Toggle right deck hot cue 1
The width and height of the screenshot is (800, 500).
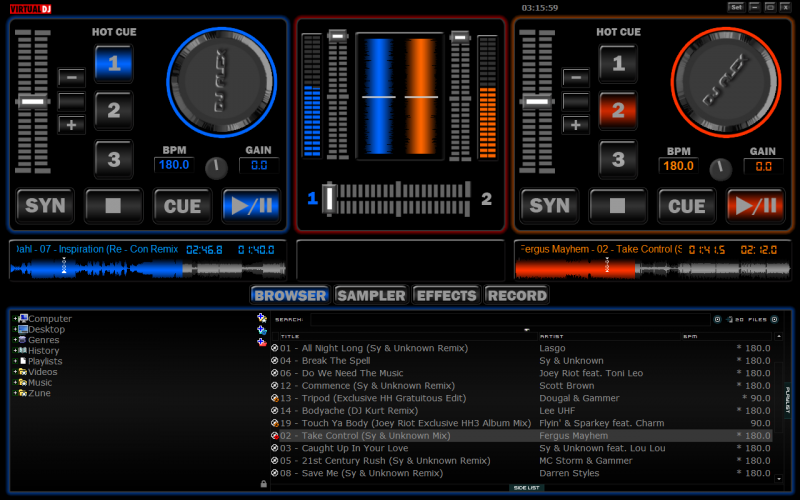tap(618, 63)
